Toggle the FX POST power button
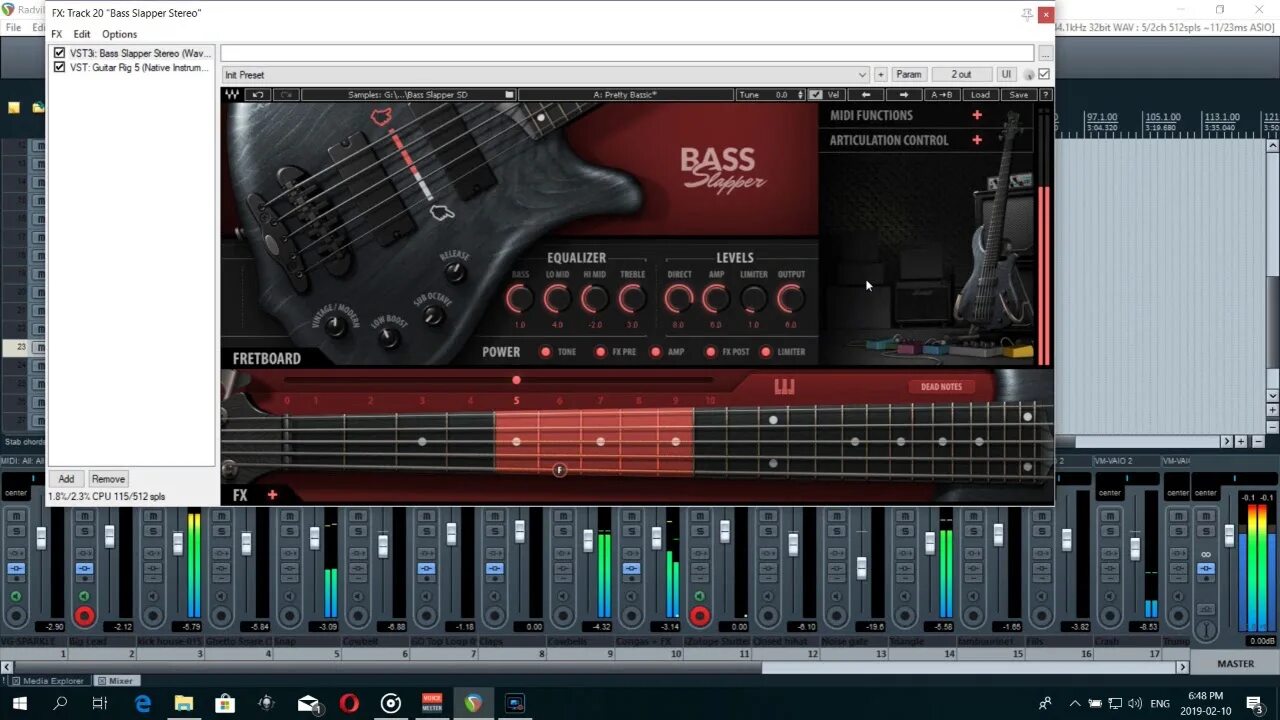This screenshot has width=1280, height=720. [x=711, y=352]
